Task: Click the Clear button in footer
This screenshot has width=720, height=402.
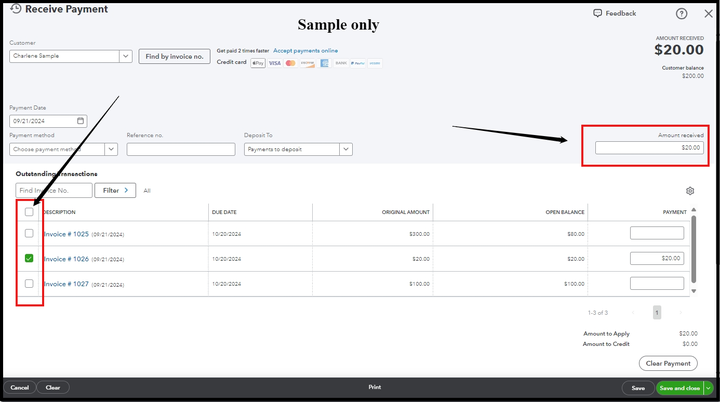Action: coord(53,388)
